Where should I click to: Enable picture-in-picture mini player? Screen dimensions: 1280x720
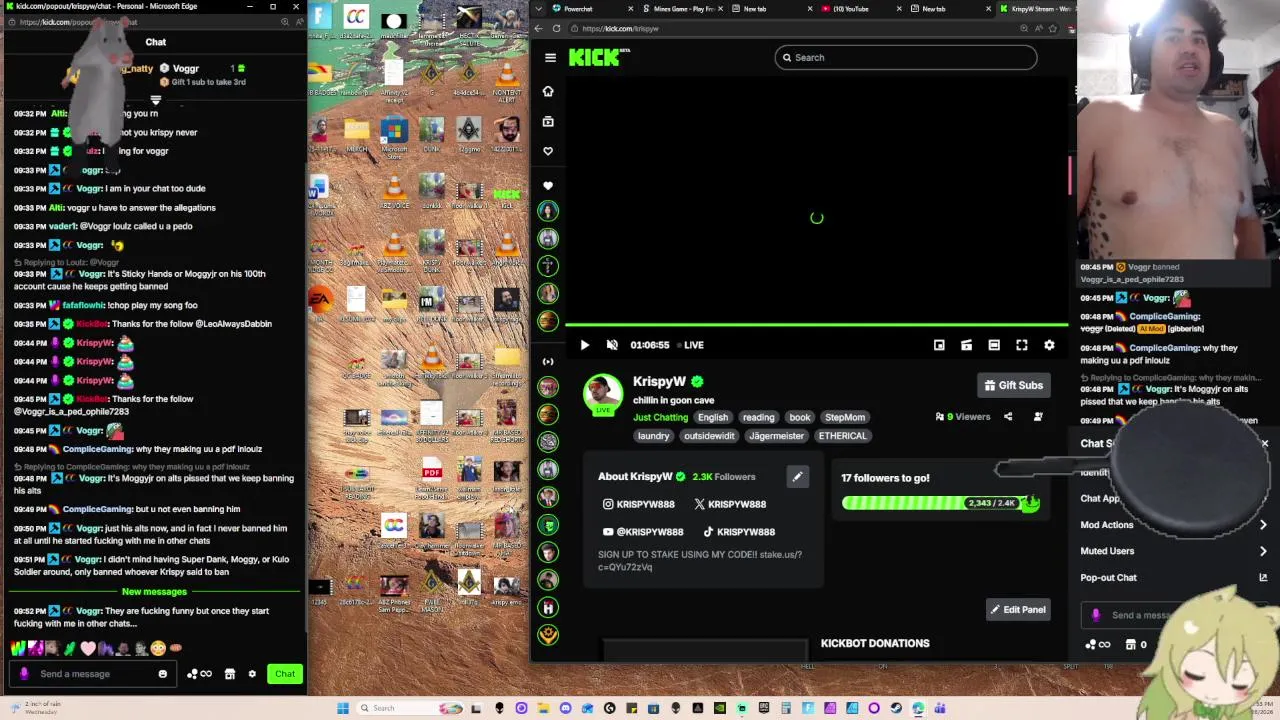tap(939, 345)
